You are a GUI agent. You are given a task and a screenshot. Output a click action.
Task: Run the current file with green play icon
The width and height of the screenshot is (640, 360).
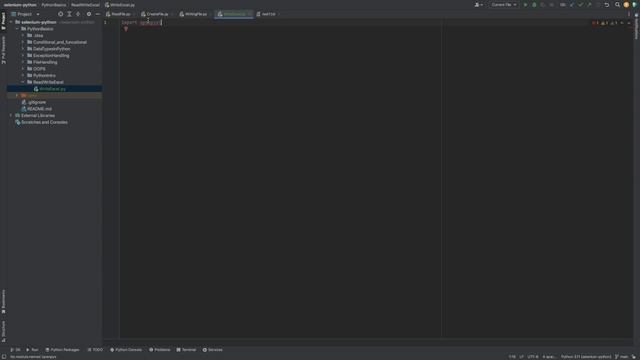point(525,5)
